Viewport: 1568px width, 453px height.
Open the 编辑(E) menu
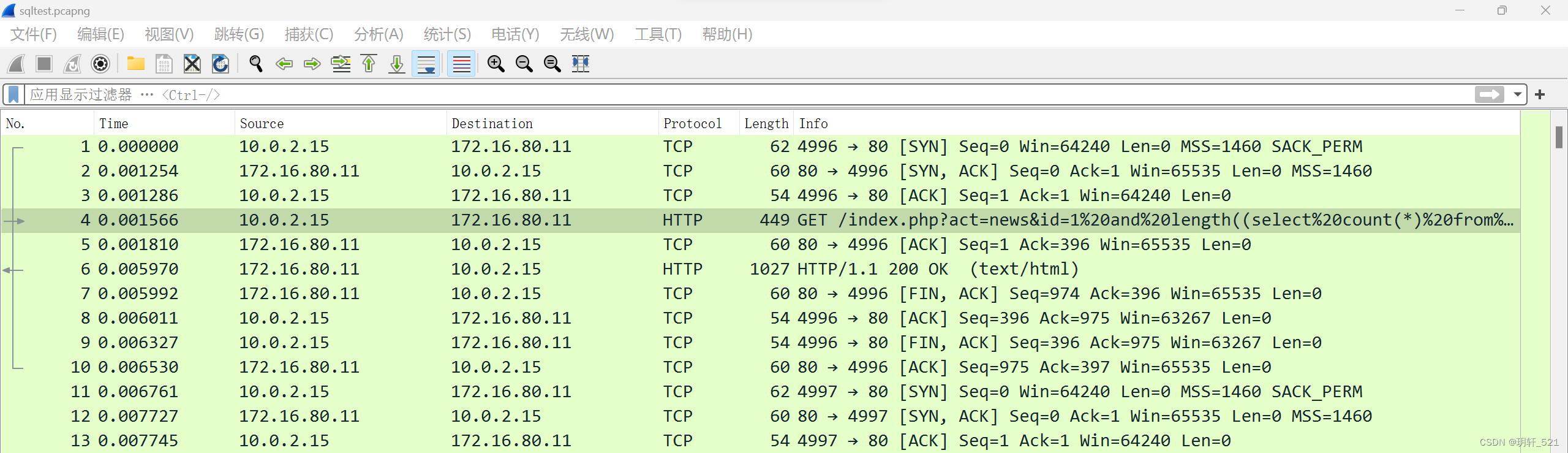click(x=100, y=34)
